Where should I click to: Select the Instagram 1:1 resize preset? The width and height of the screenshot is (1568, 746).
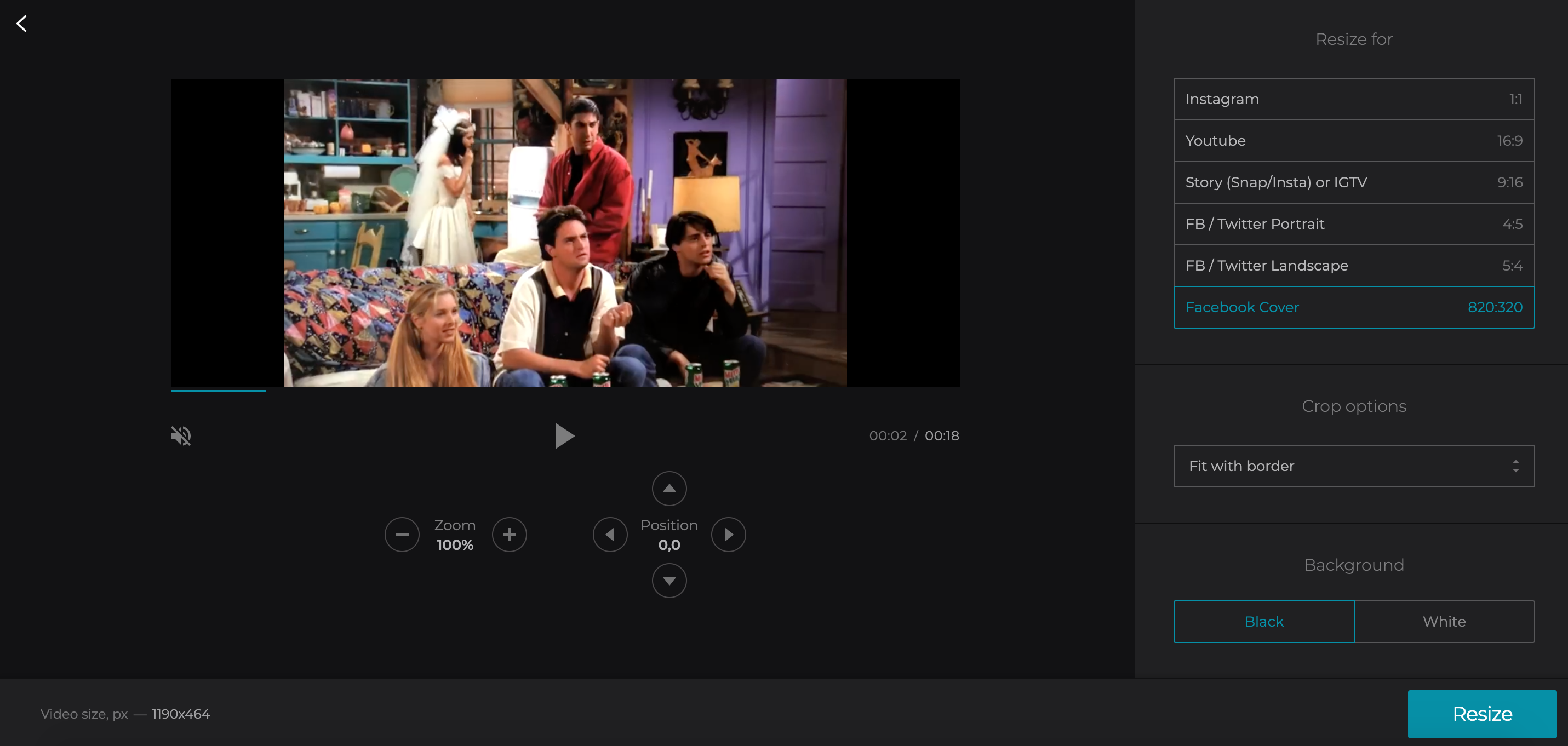tap(1354, 99)
